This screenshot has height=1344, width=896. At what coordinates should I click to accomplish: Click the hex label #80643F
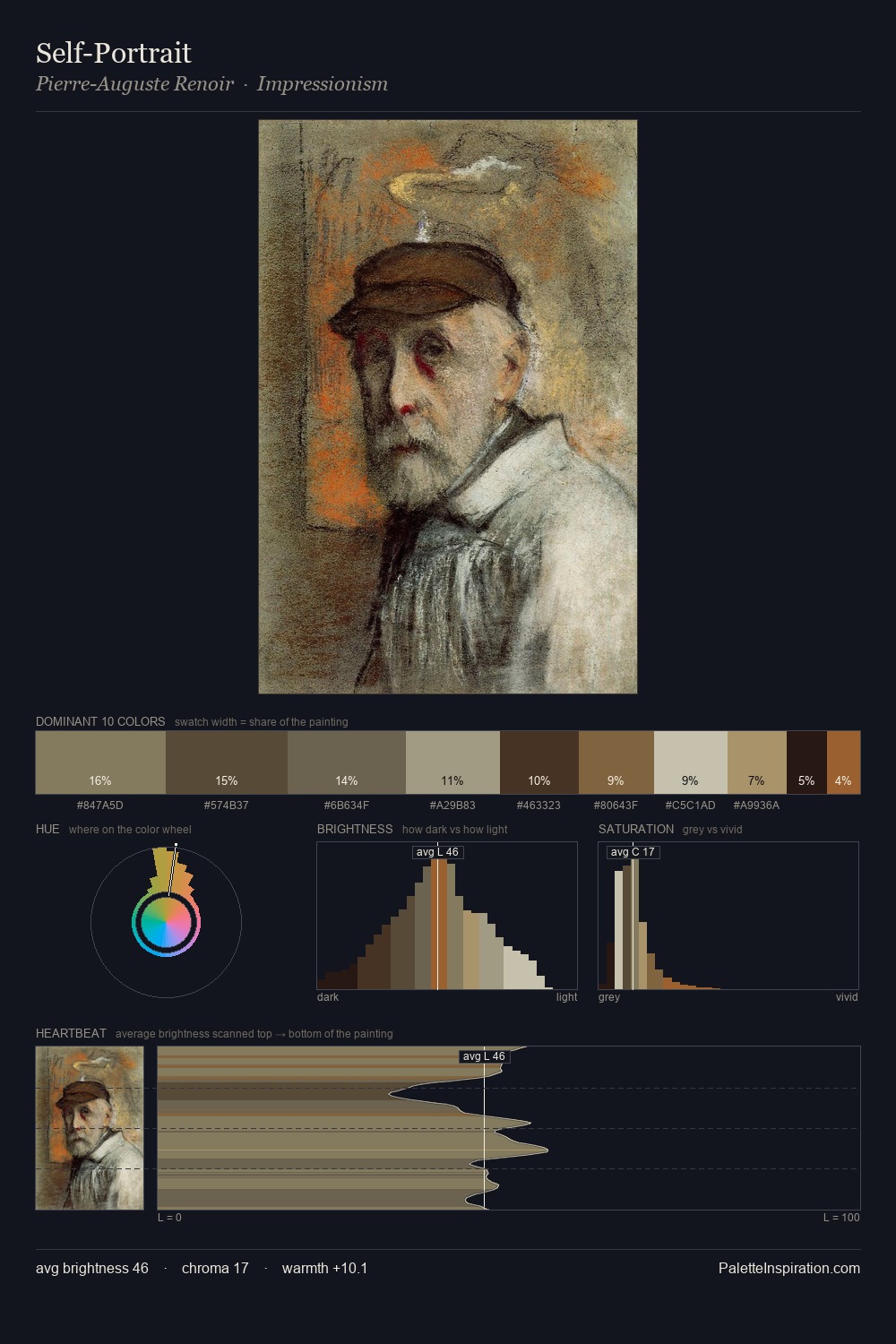point(616,806)
